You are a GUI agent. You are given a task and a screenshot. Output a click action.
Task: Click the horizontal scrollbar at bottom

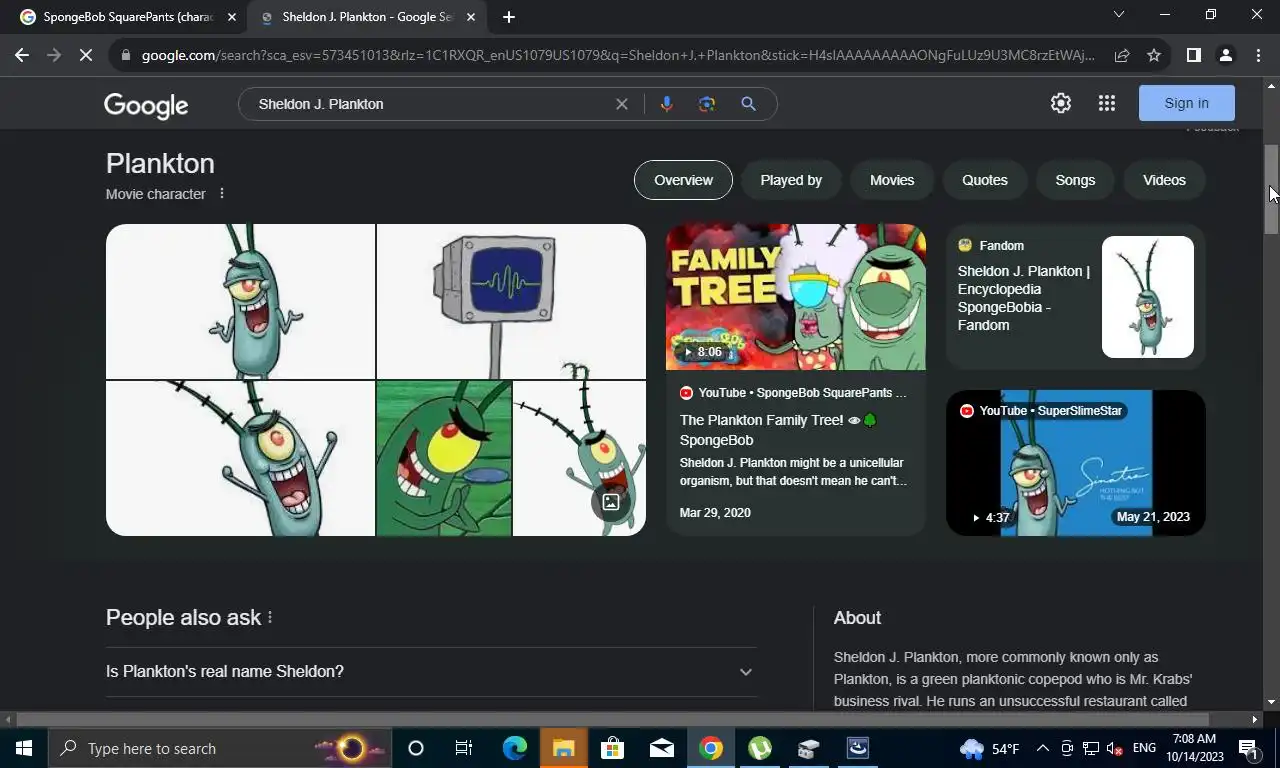612,719
